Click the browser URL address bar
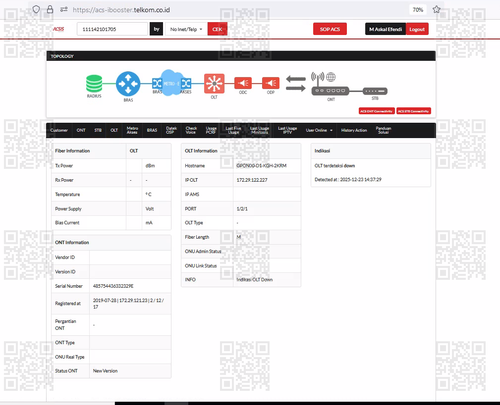This screenshot has height=405, width=500. click(121, 10)
